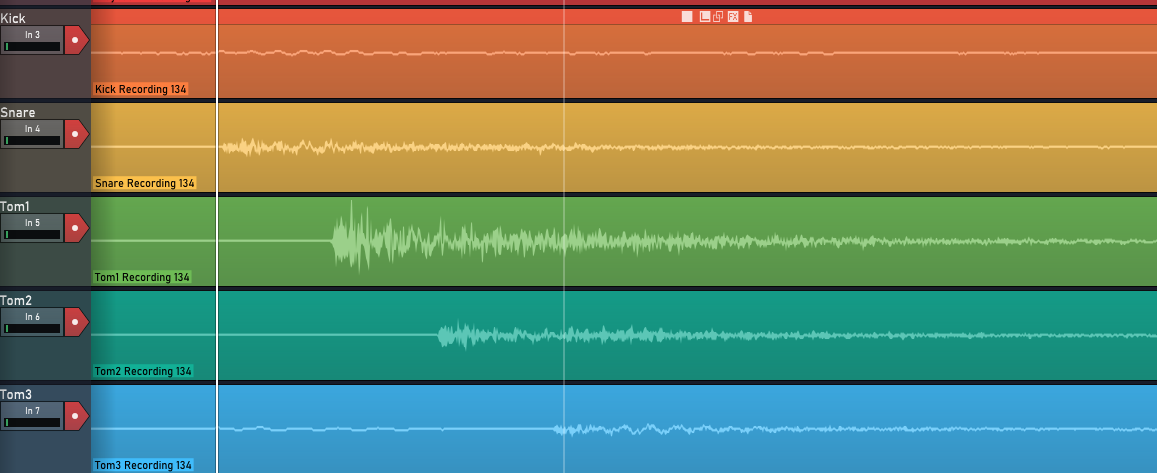Open the In 7 input selector on Tom3
The width and height of the screenshot is (1157, 473).
click(x=32, y=411)
